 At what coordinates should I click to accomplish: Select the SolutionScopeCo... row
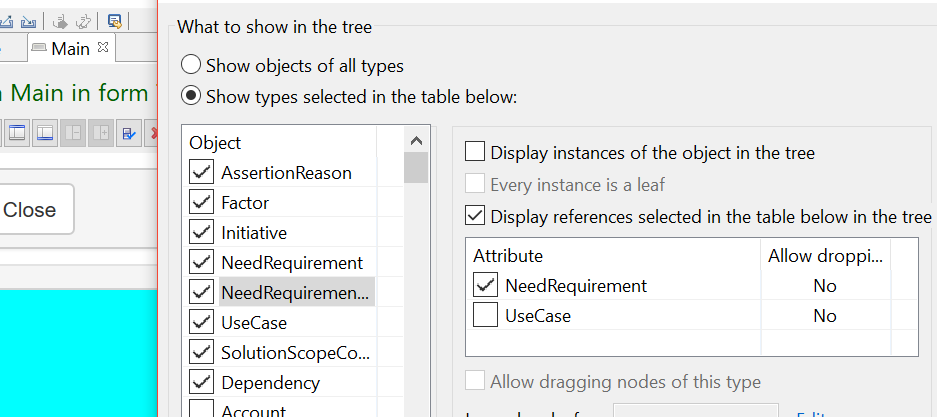pyautogui.click(x=296, y=353)
